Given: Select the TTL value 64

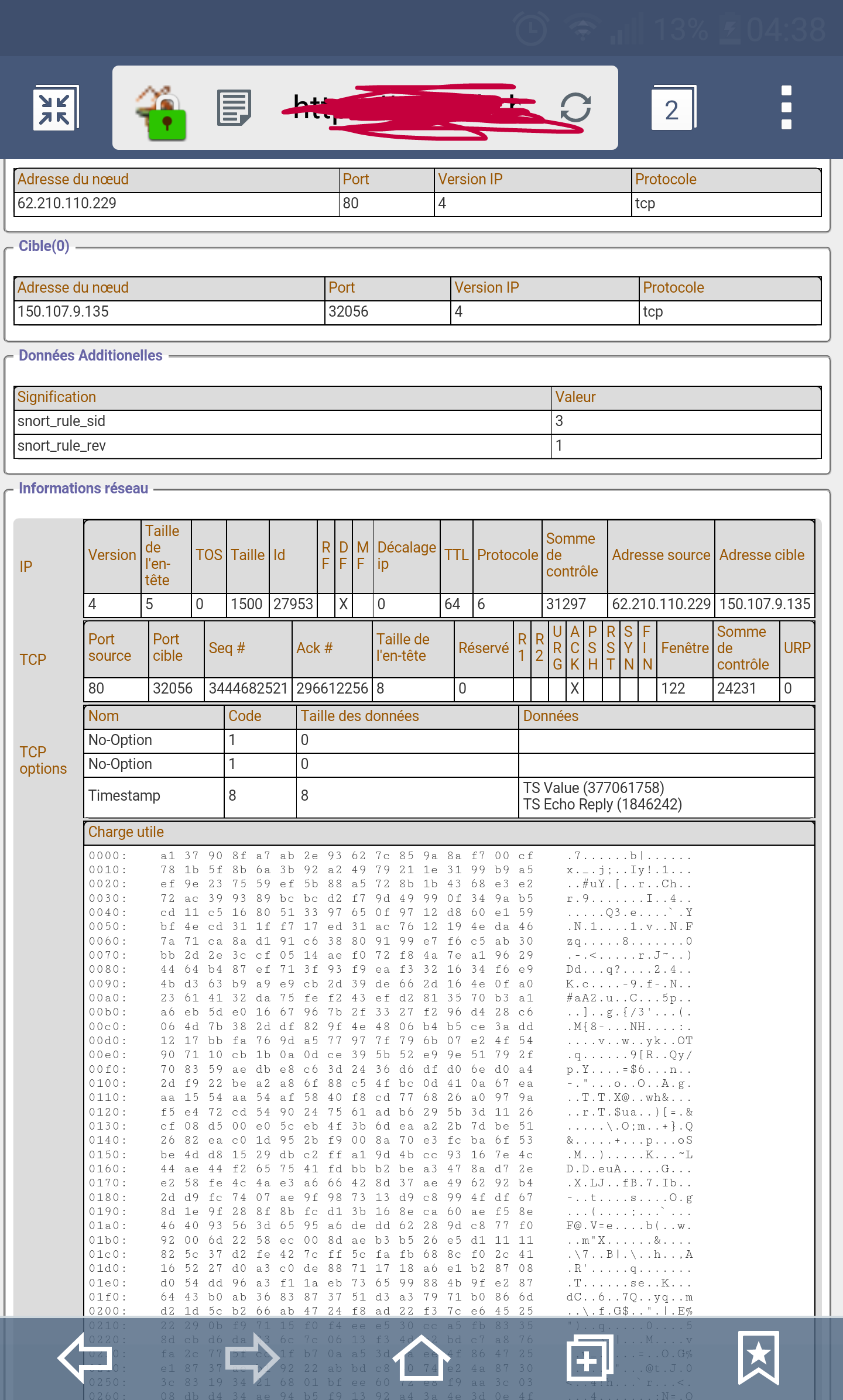Looking at the screenshot, I should point(456,605).
